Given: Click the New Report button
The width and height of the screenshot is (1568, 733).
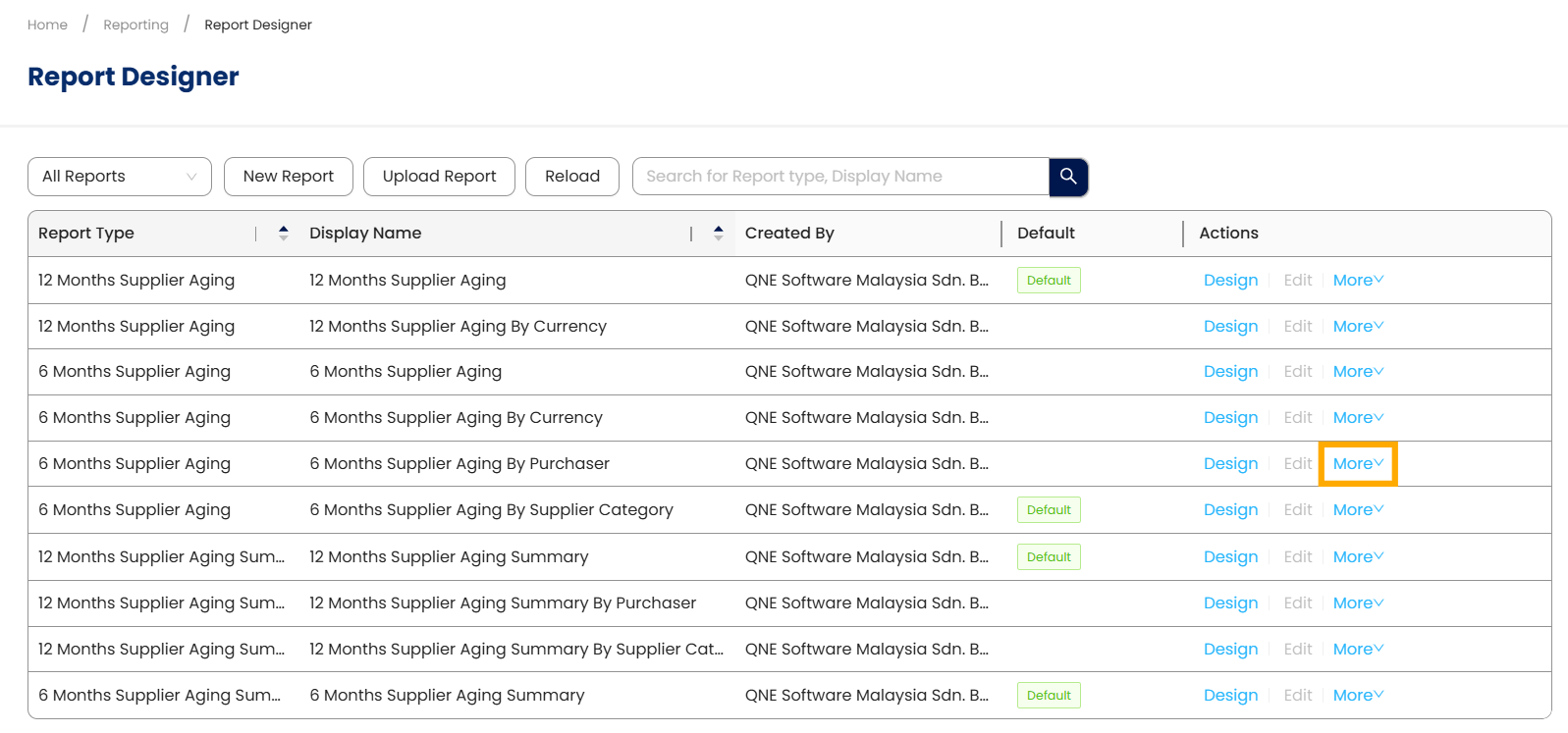Looking at the screenshot, I should (289, 177).
